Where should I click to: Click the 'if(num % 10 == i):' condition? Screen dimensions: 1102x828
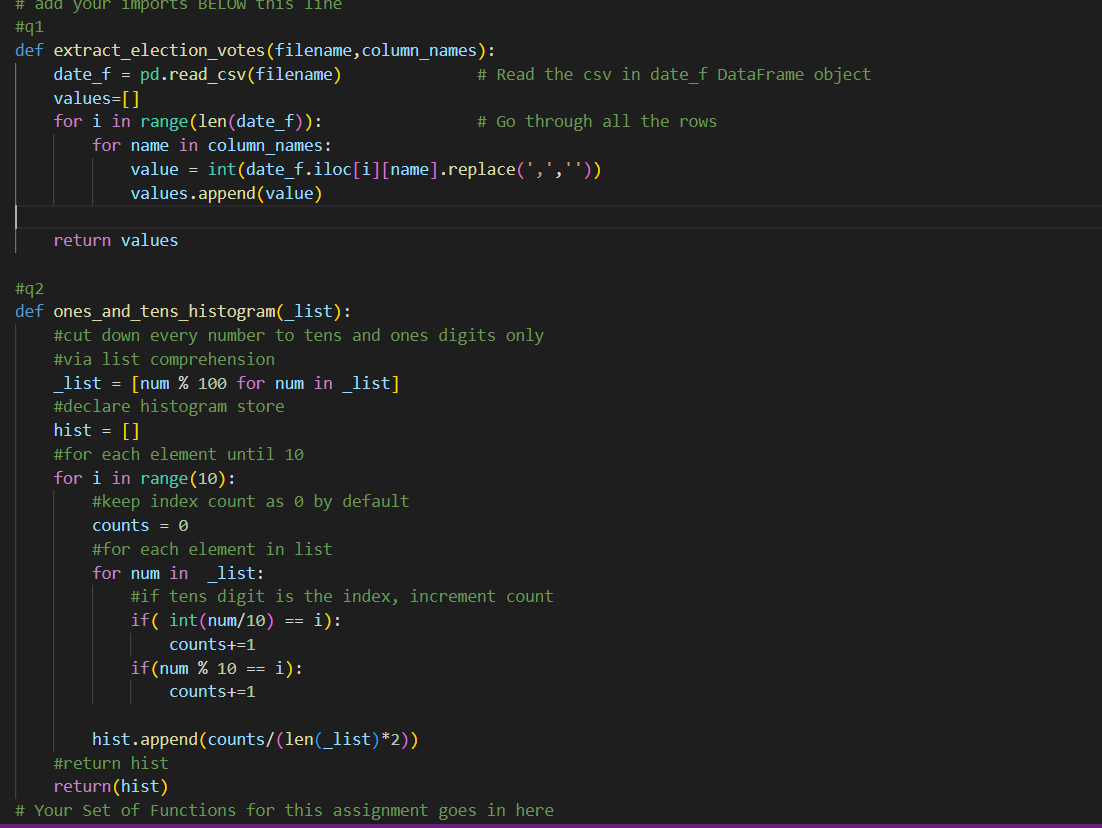click(216, 668)
